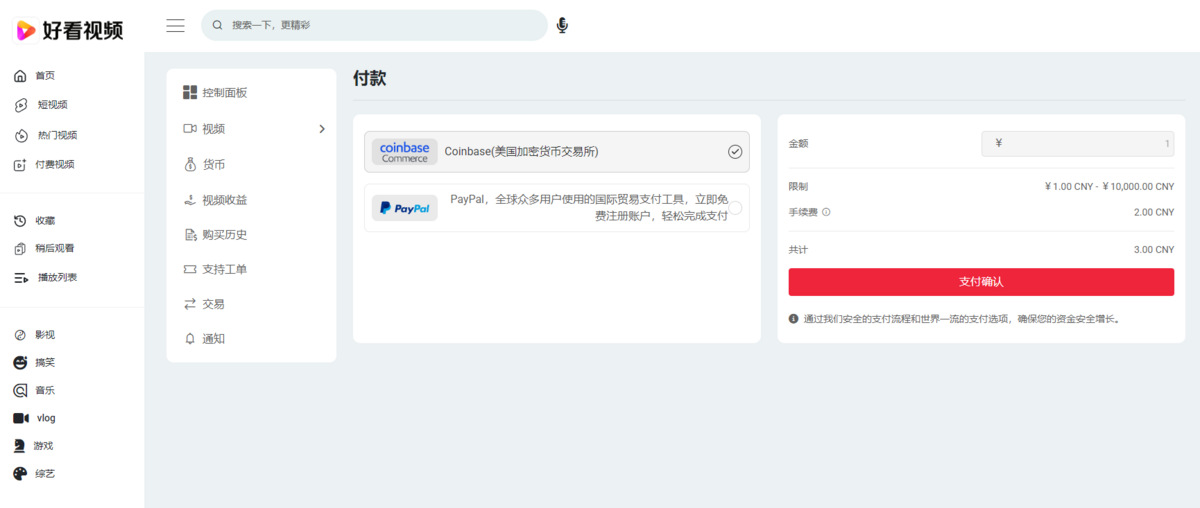Open 控制面板 dashboard menu item
Screen dimensions: 1200x508
coord(224,93)
